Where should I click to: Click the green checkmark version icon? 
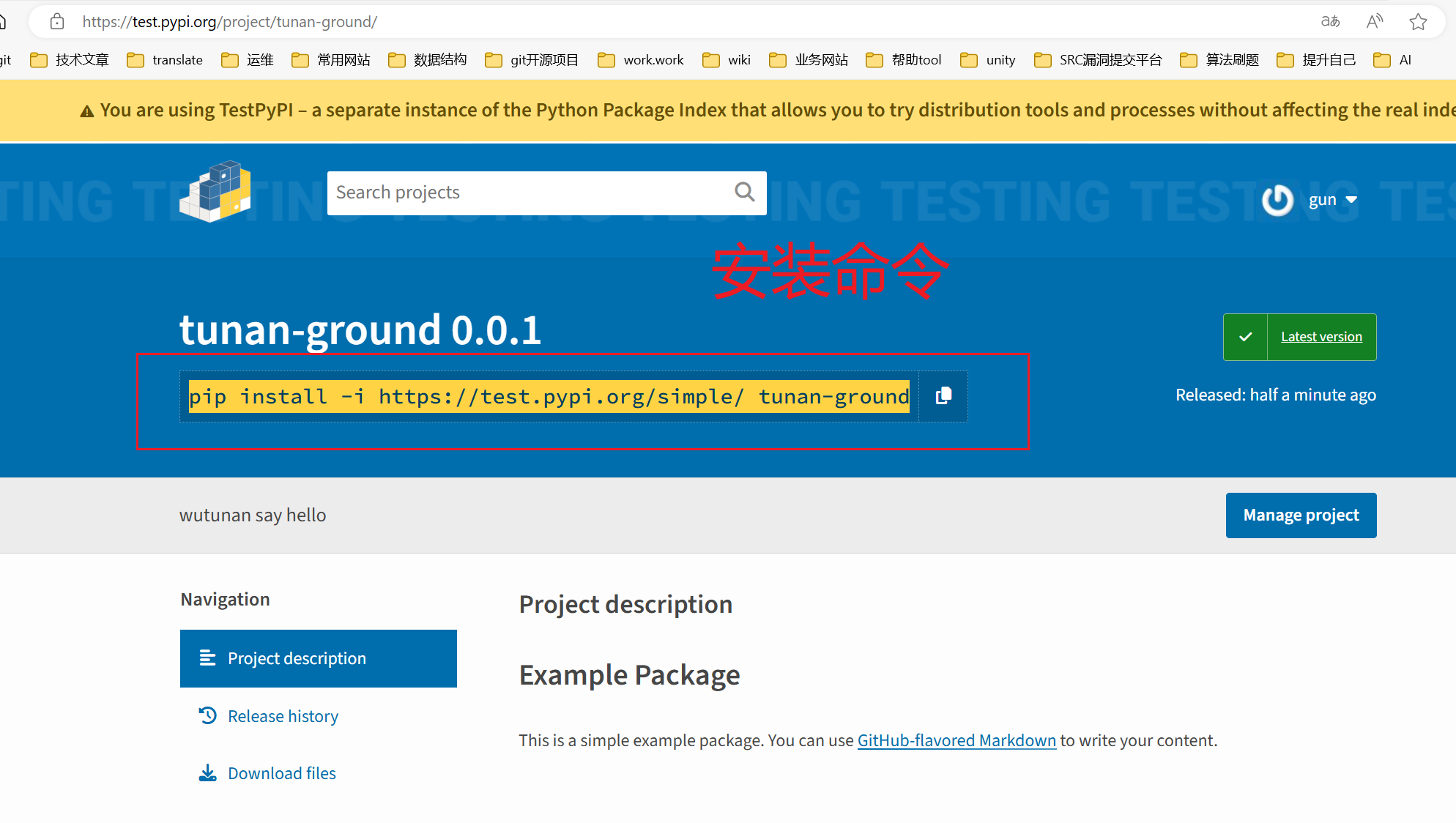[x=1245, y=337]
